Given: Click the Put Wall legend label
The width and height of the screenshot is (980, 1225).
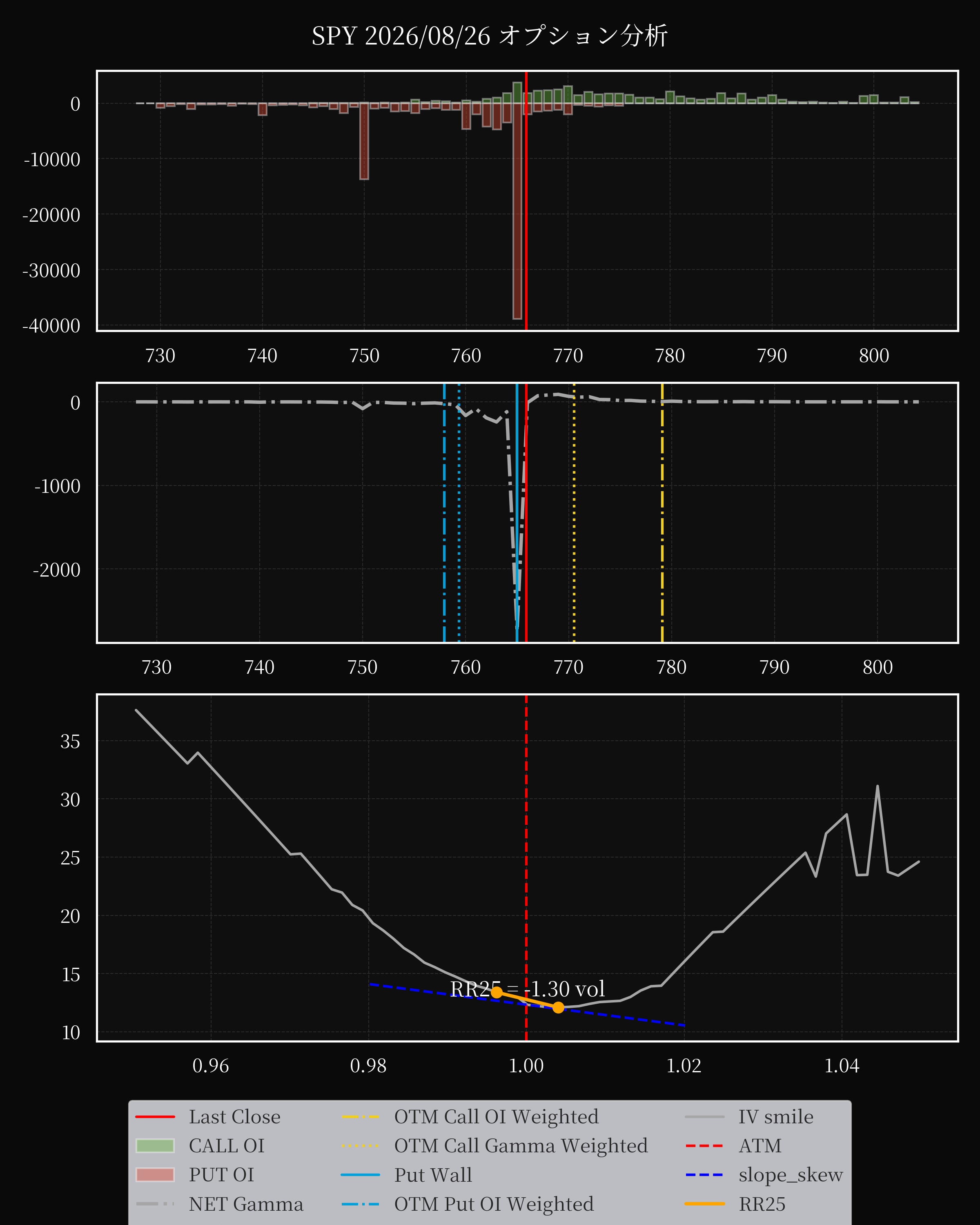Looking at the screenshot, I should point(433,1174).
